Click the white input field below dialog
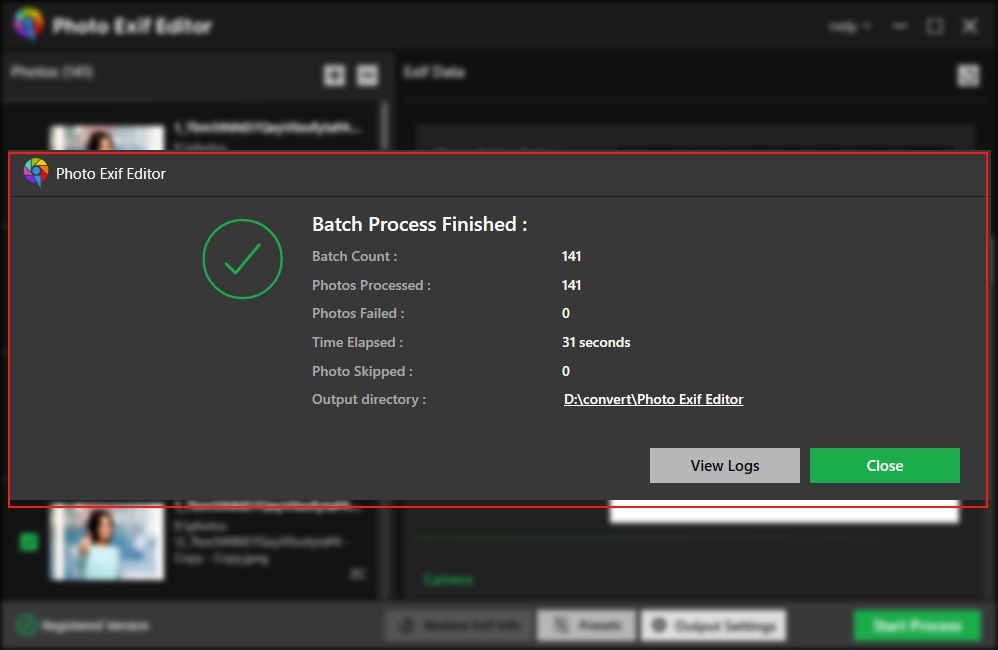Screen dimensions: 998x650 click(x=784, y=512)
